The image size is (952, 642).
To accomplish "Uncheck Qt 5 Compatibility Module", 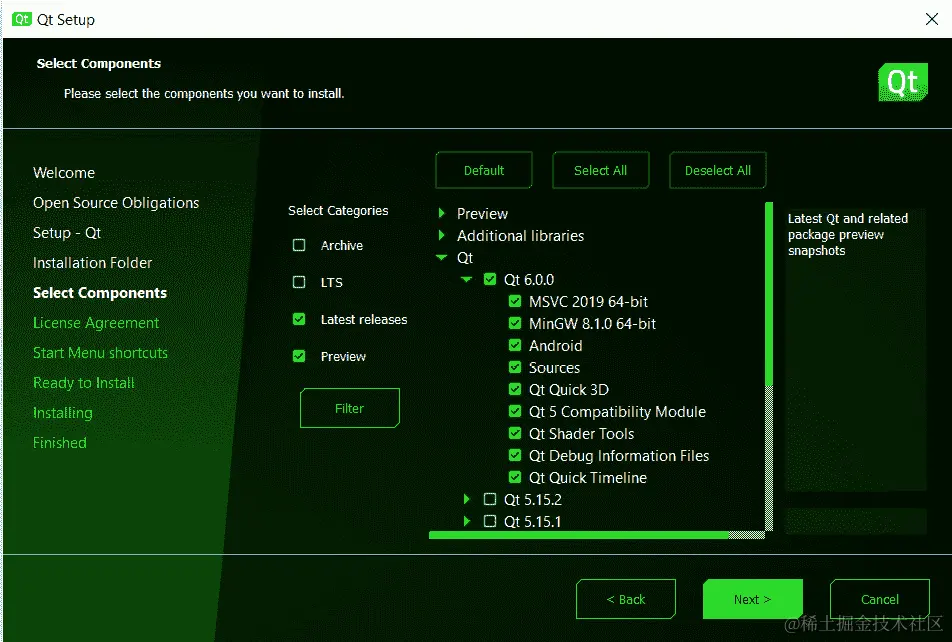I will (515, 411).
